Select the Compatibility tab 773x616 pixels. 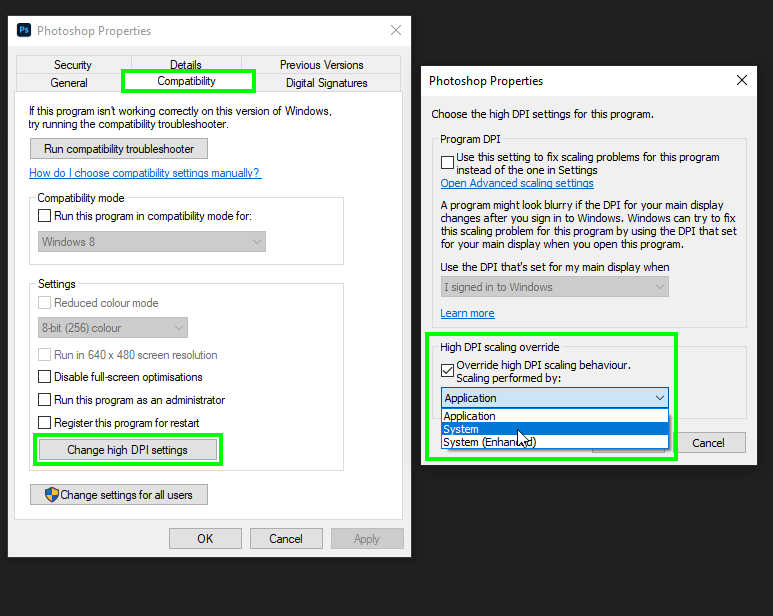tap(187, 81)
